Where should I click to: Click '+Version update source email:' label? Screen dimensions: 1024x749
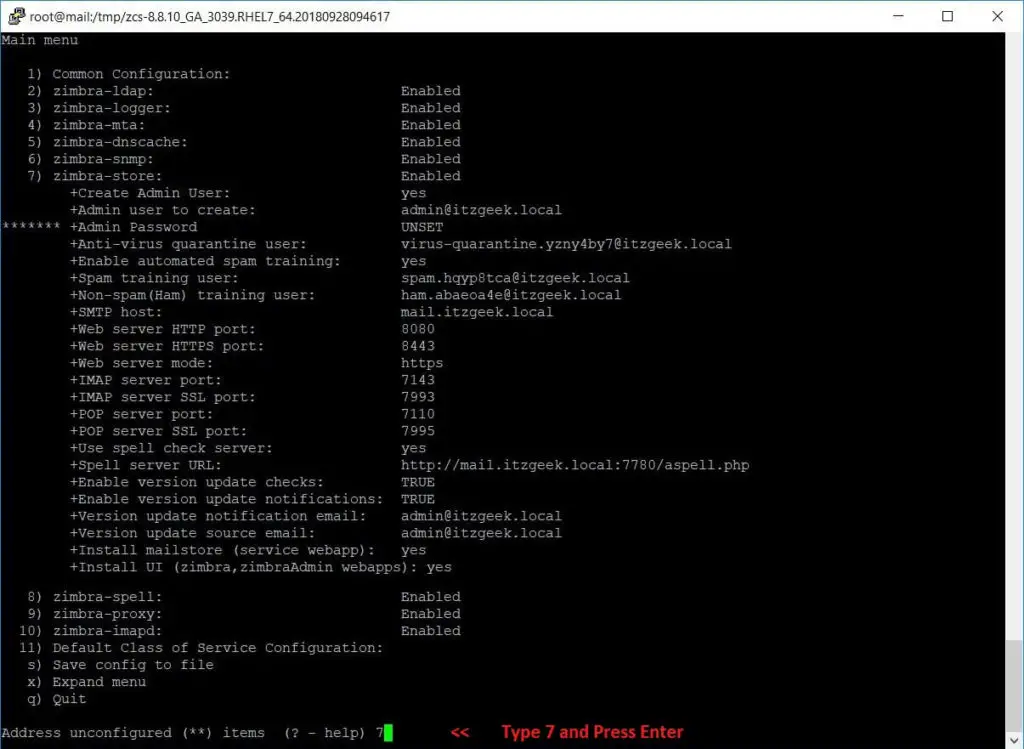[x=193, y=533]
